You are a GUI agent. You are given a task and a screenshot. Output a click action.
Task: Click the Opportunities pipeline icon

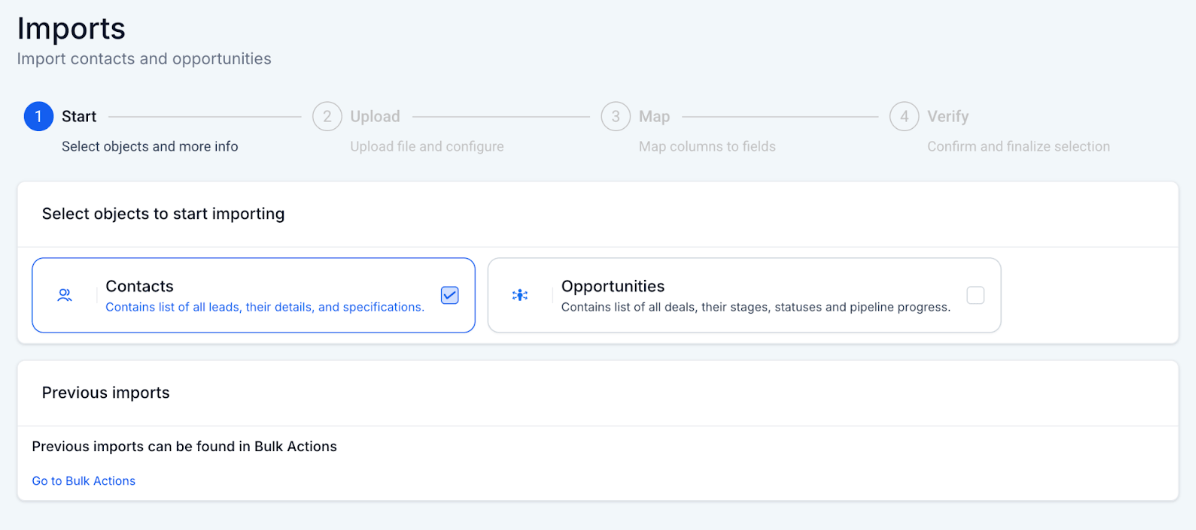tap(520, 295)
